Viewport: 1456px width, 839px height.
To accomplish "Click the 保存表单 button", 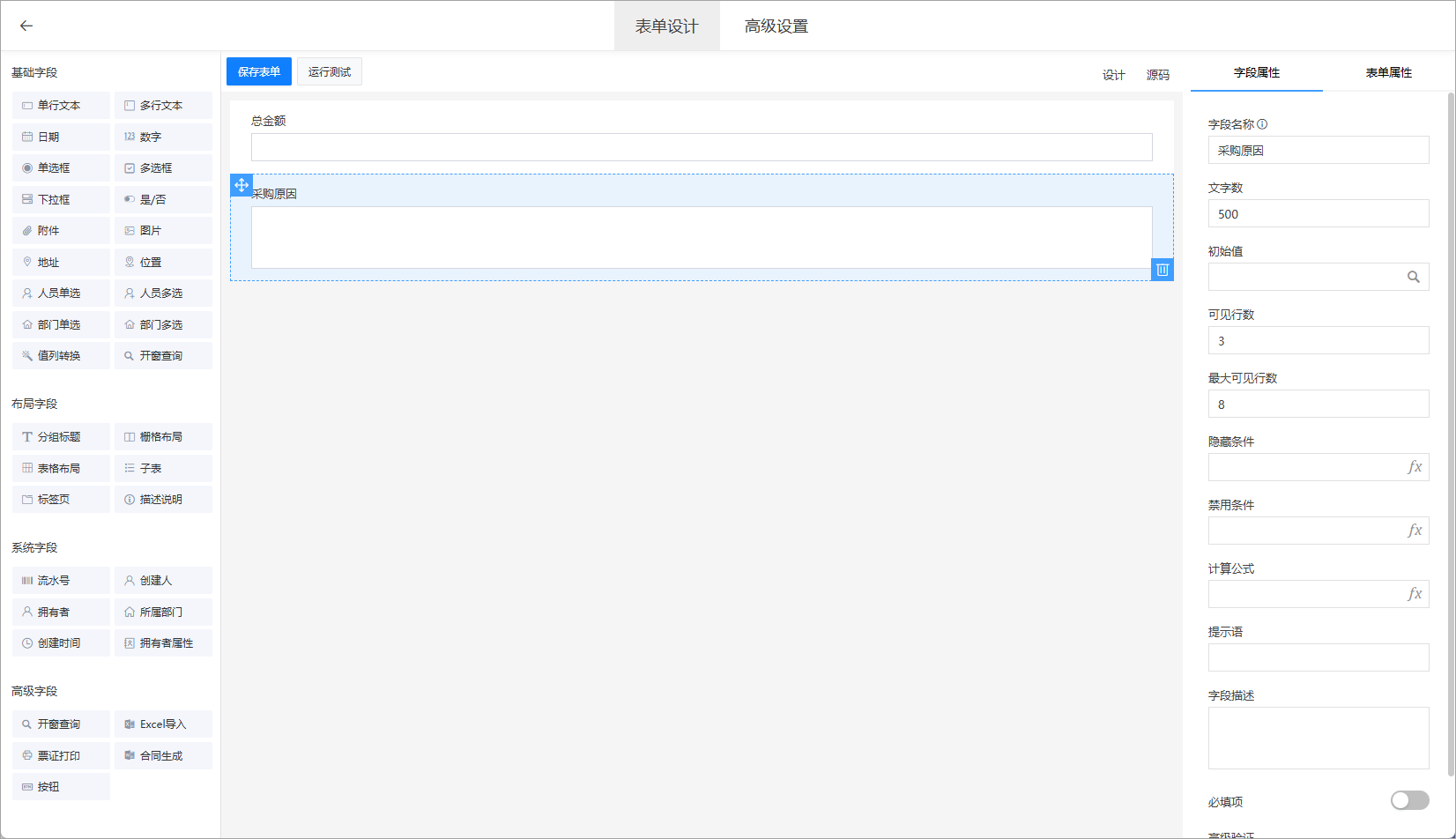I will pyautogui.click(x=259, y=71).
